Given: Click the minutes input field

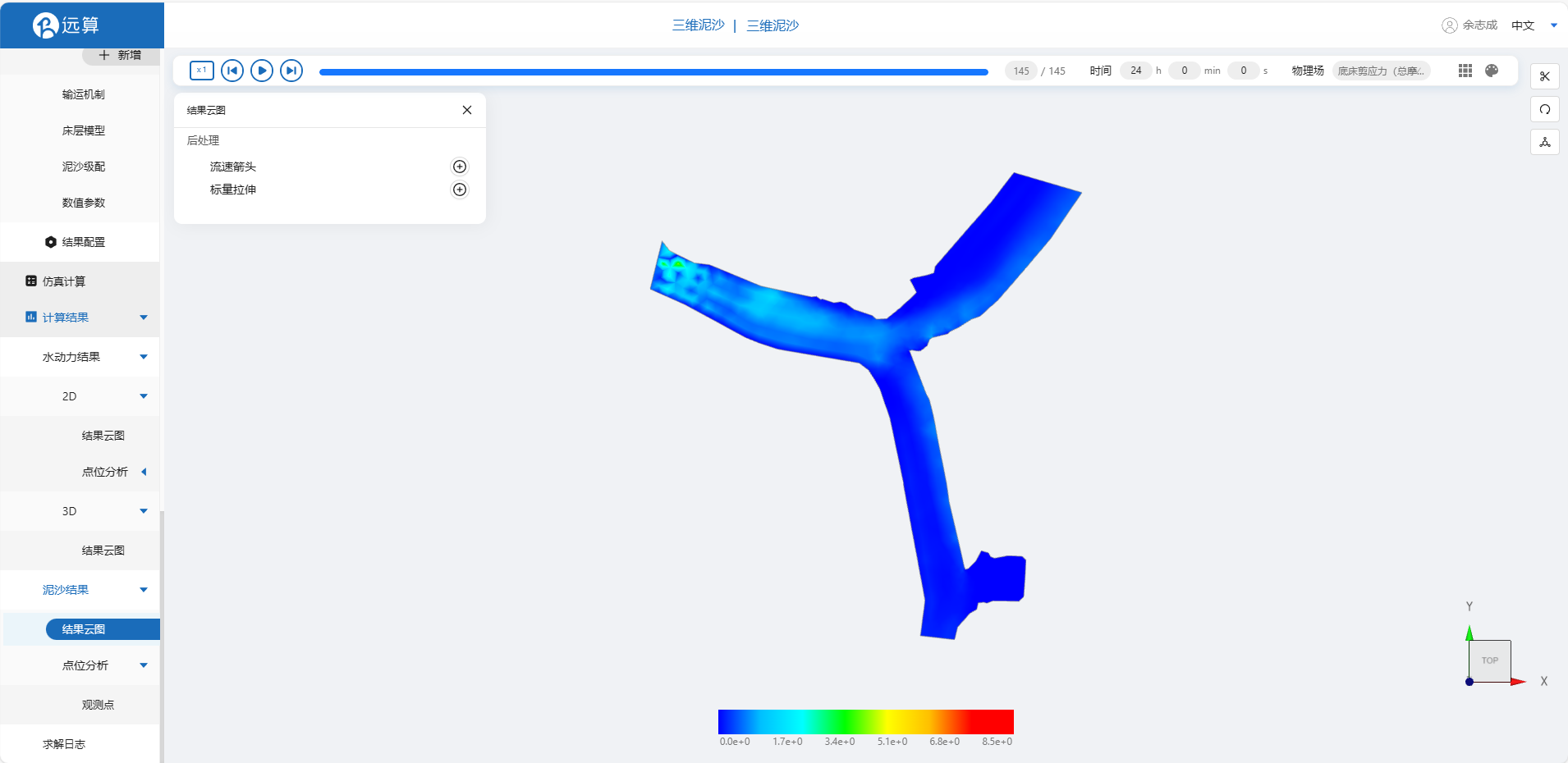Looking at the screenshot, I should [x=1185, y=71].
